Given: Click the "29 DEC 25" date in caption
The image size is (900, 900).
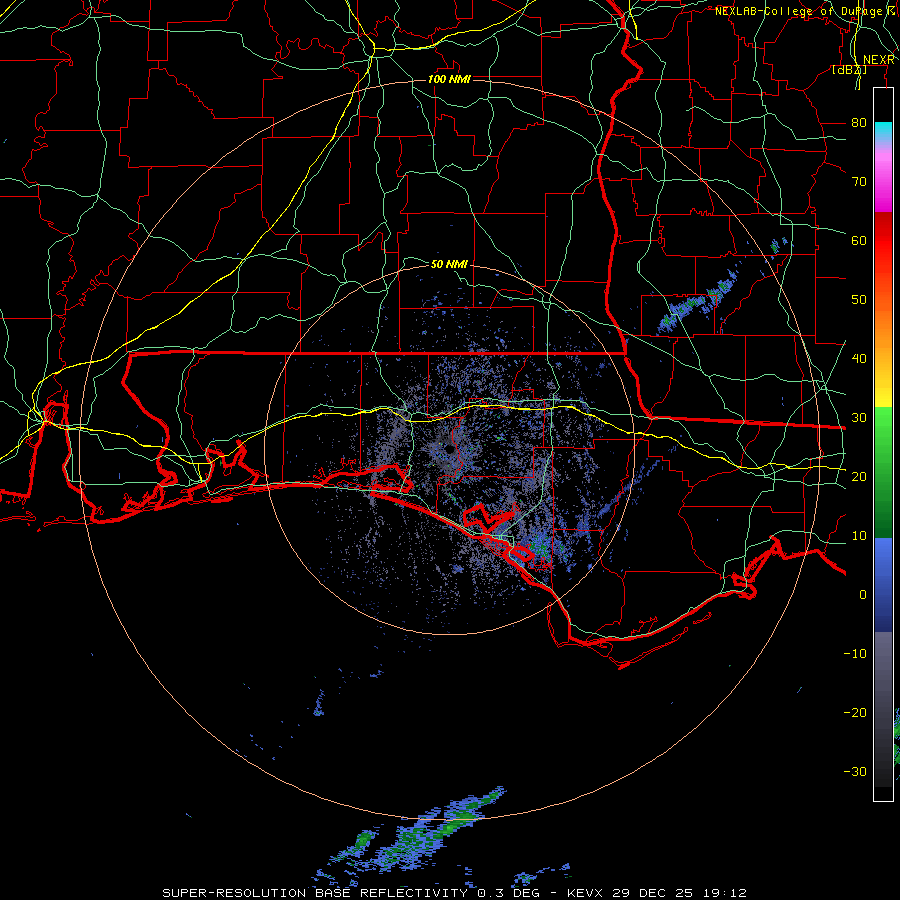Looking at the screenshot, I should coord(655,893).
